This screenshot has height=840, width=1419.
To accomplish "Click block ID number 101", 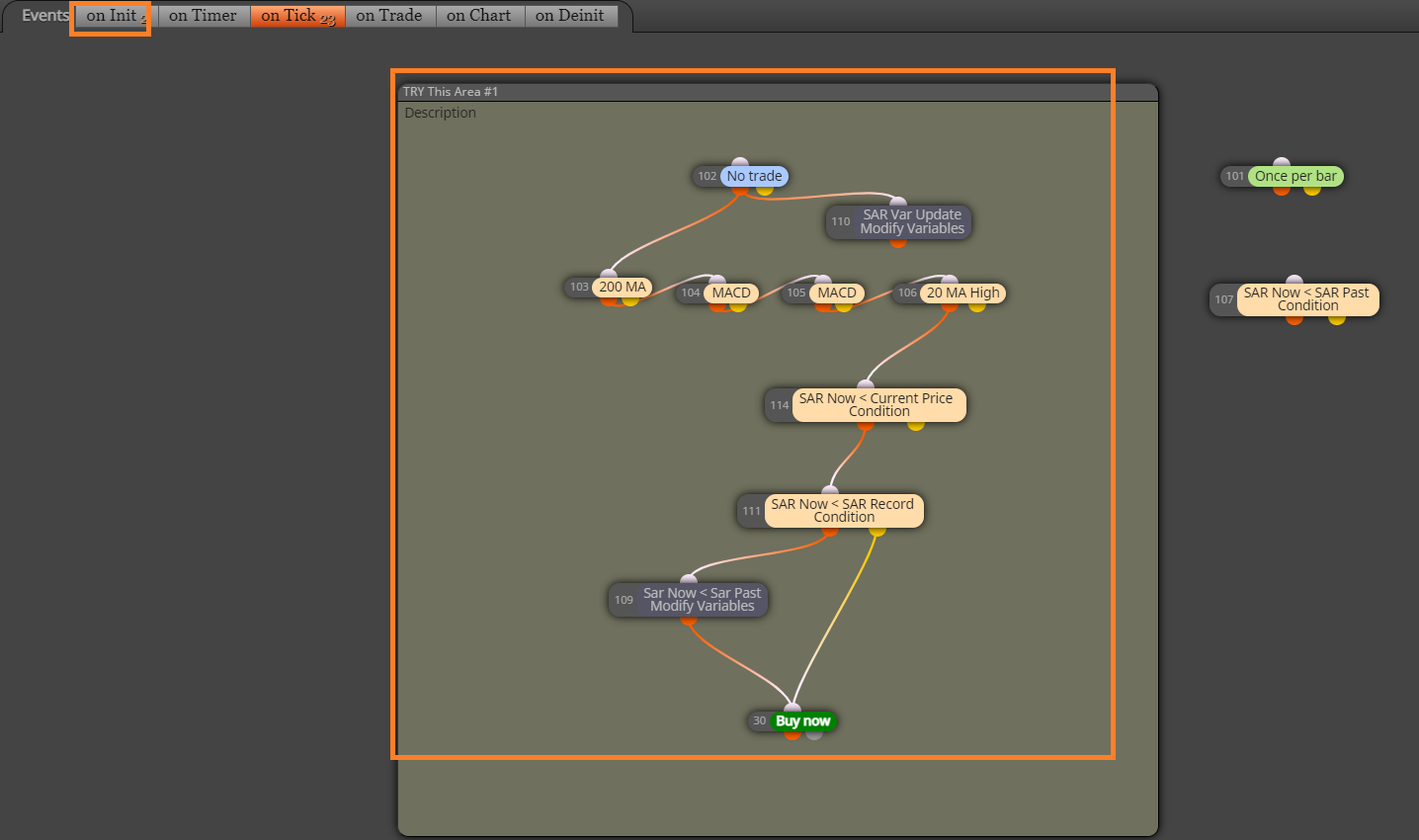I will [1235, 176].
